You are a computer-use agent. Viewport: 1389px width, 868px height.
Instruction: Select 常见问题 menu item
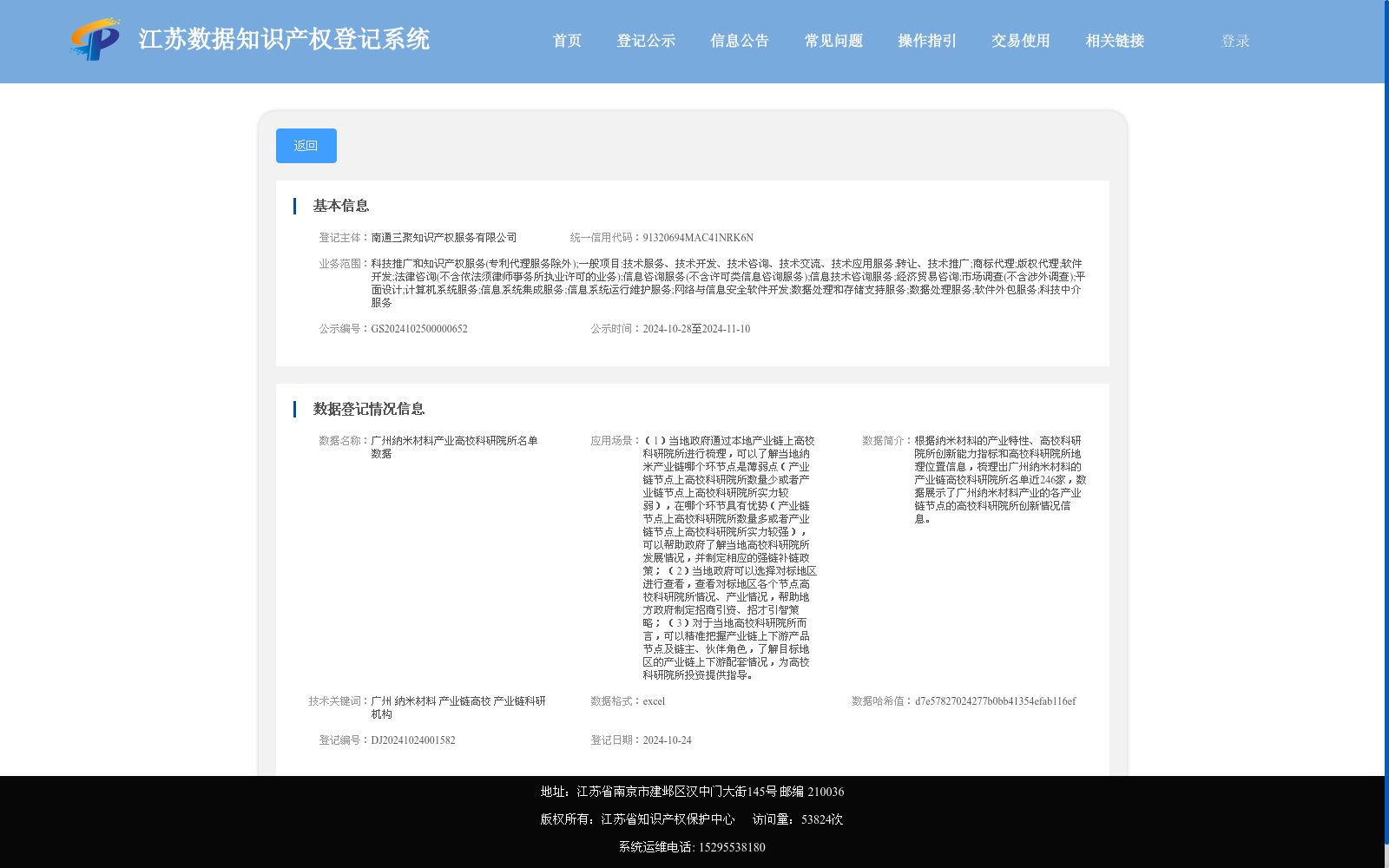(x=833, y=41)
